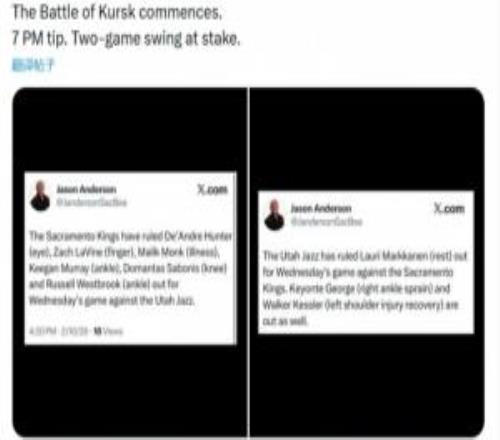Click the Kings ruled-out players tweet text
The height and width of the screenshot is (440, 500).
click(131, 268)
